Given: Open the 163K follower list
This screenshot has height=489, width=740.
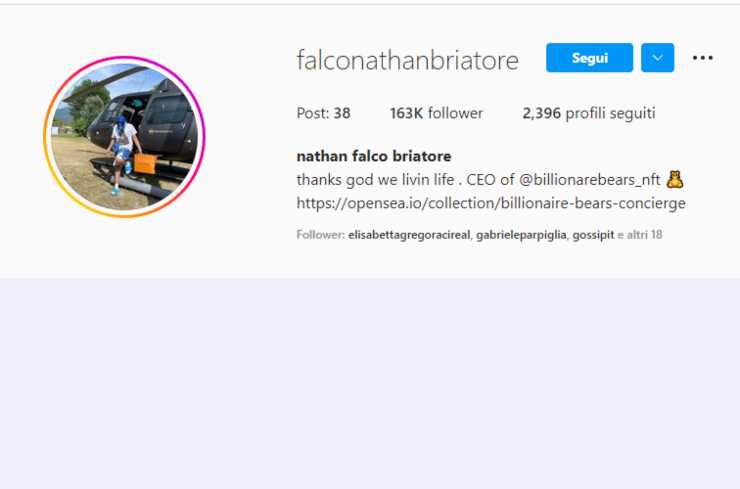Looking at the screenshot, I should coord(436,113).
